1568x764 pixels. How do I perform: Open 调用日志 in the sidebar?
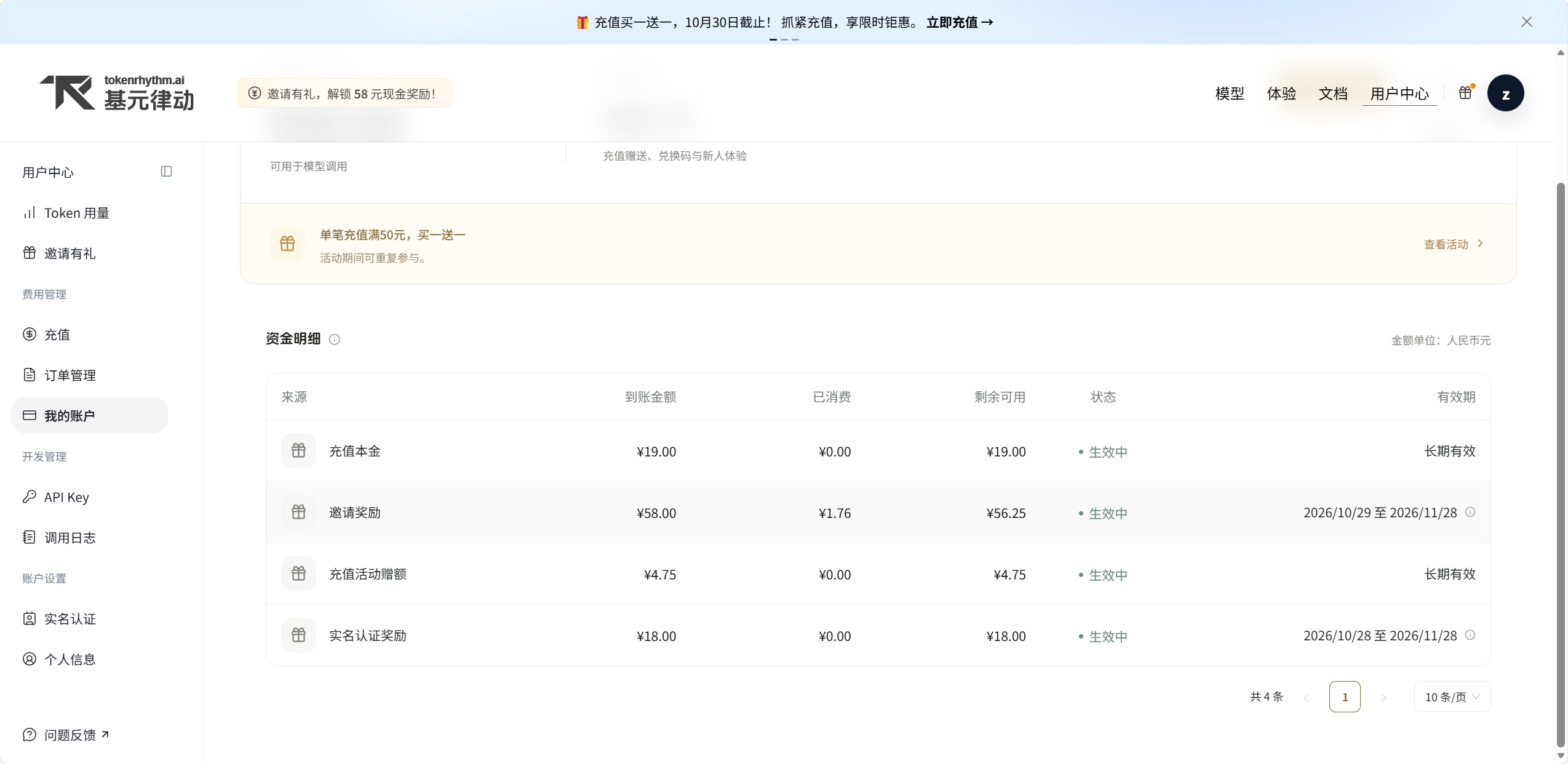(89, 538)
